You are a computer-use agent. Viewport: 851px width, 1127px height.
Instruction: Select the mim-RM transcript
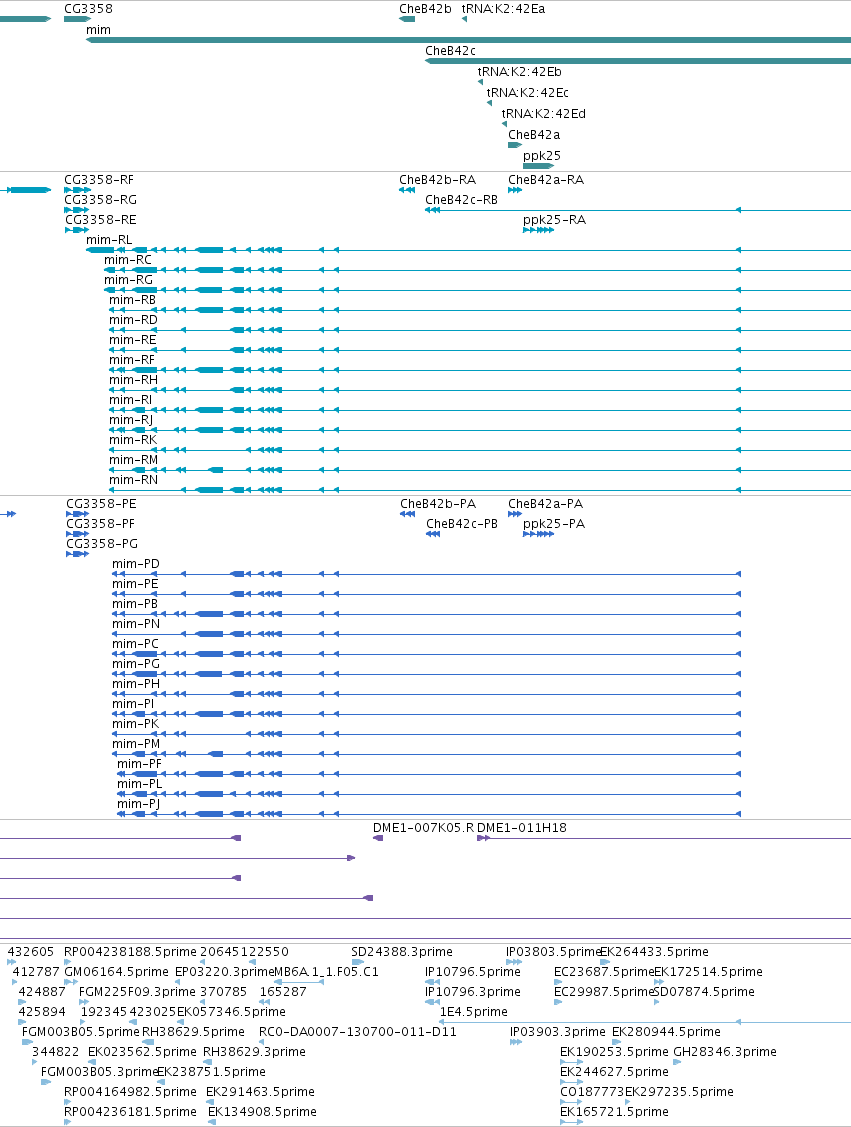(x=134, y=460)
